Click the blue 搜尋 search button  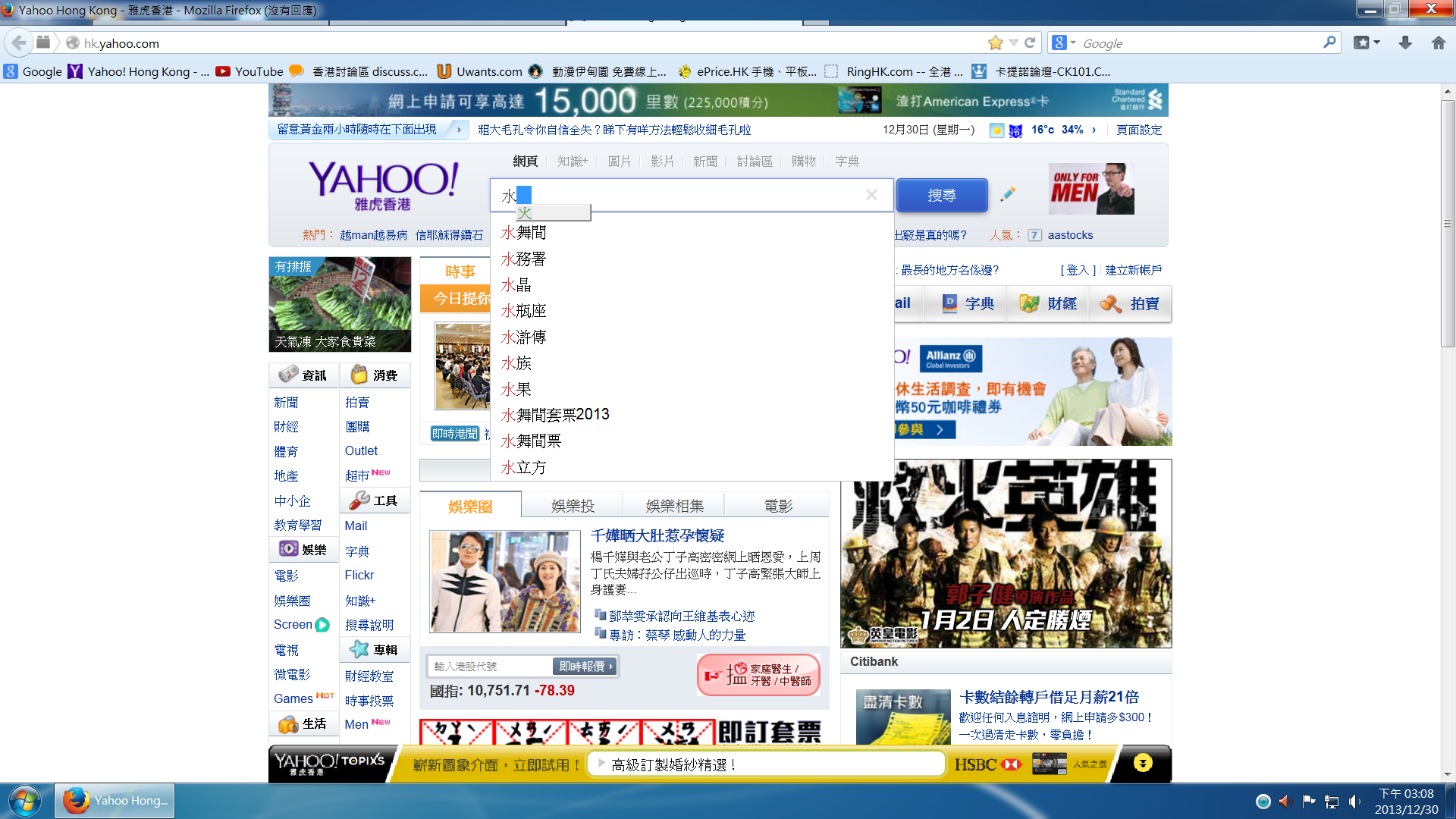coord(942,196)
